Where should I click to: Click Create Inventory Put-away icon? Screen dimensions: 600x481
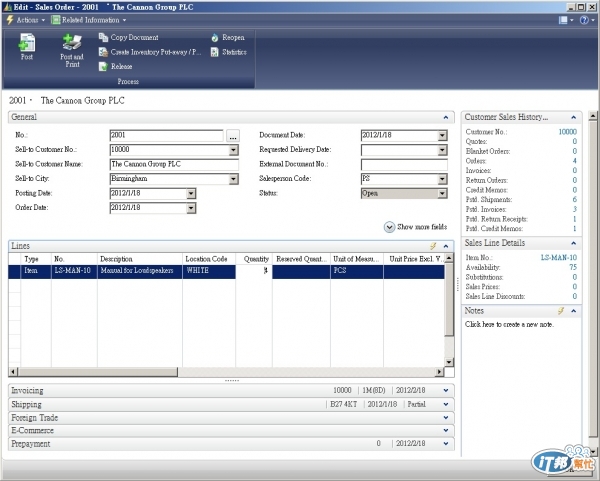click(x=103, y=52)
